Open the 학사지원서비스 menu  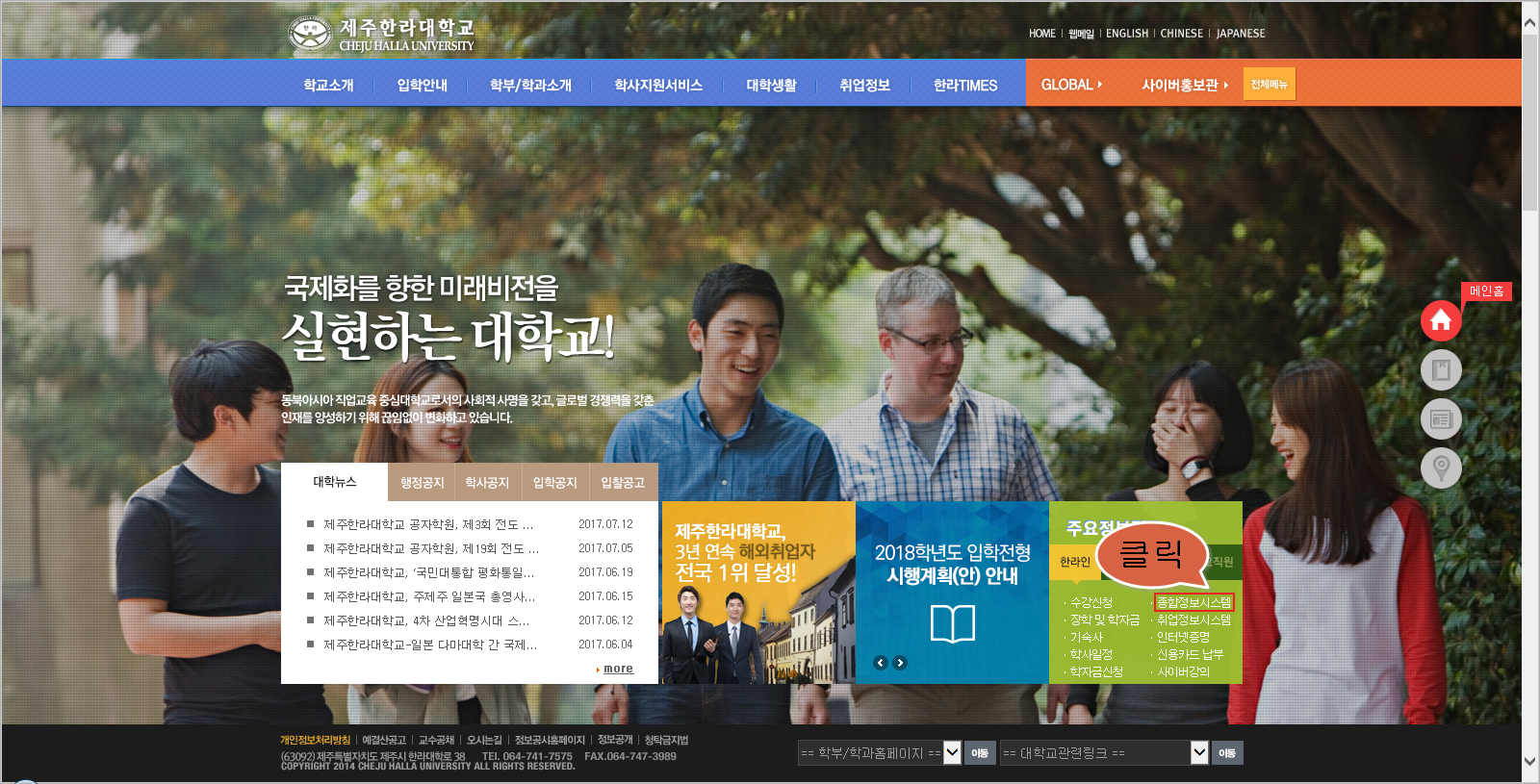coord(658,85)
